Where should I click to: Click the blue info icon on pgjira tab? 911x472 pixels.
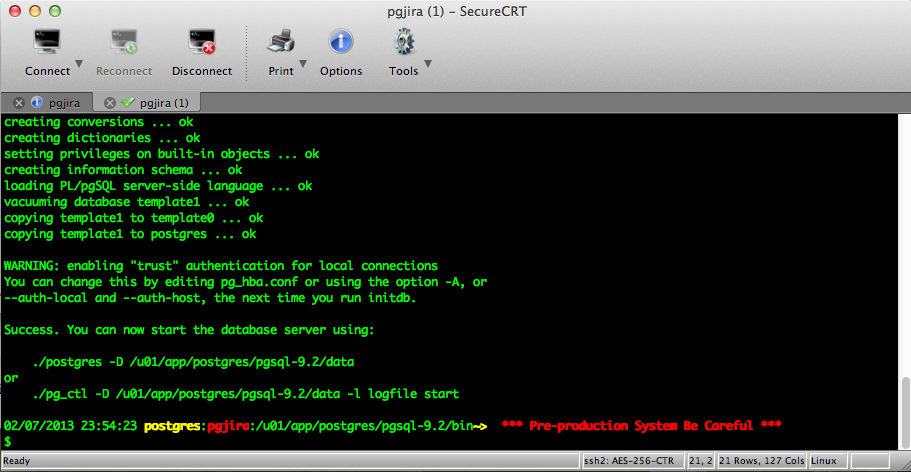[37, 102]
